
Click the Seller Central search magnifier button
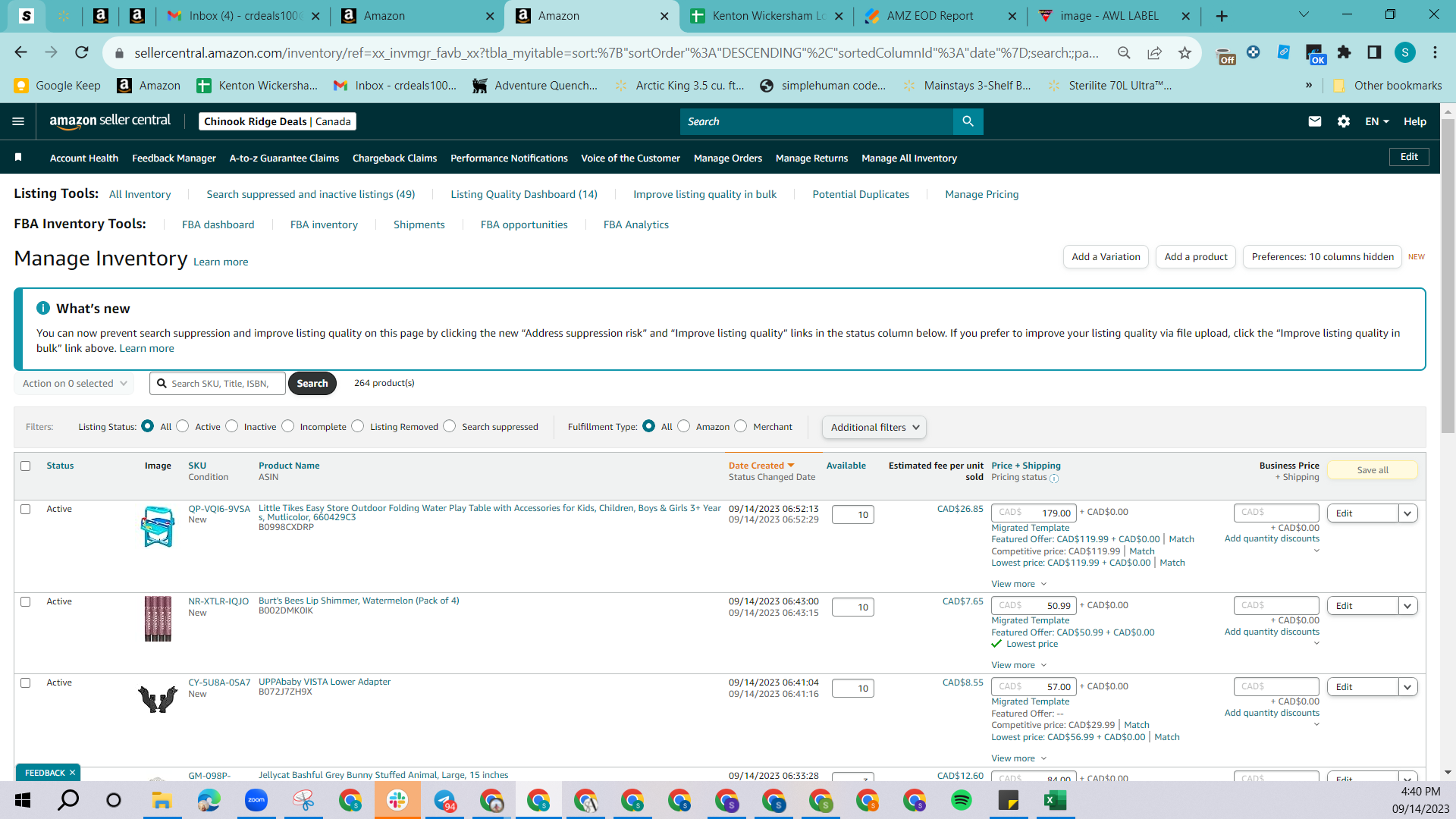(x=968, y=121)
